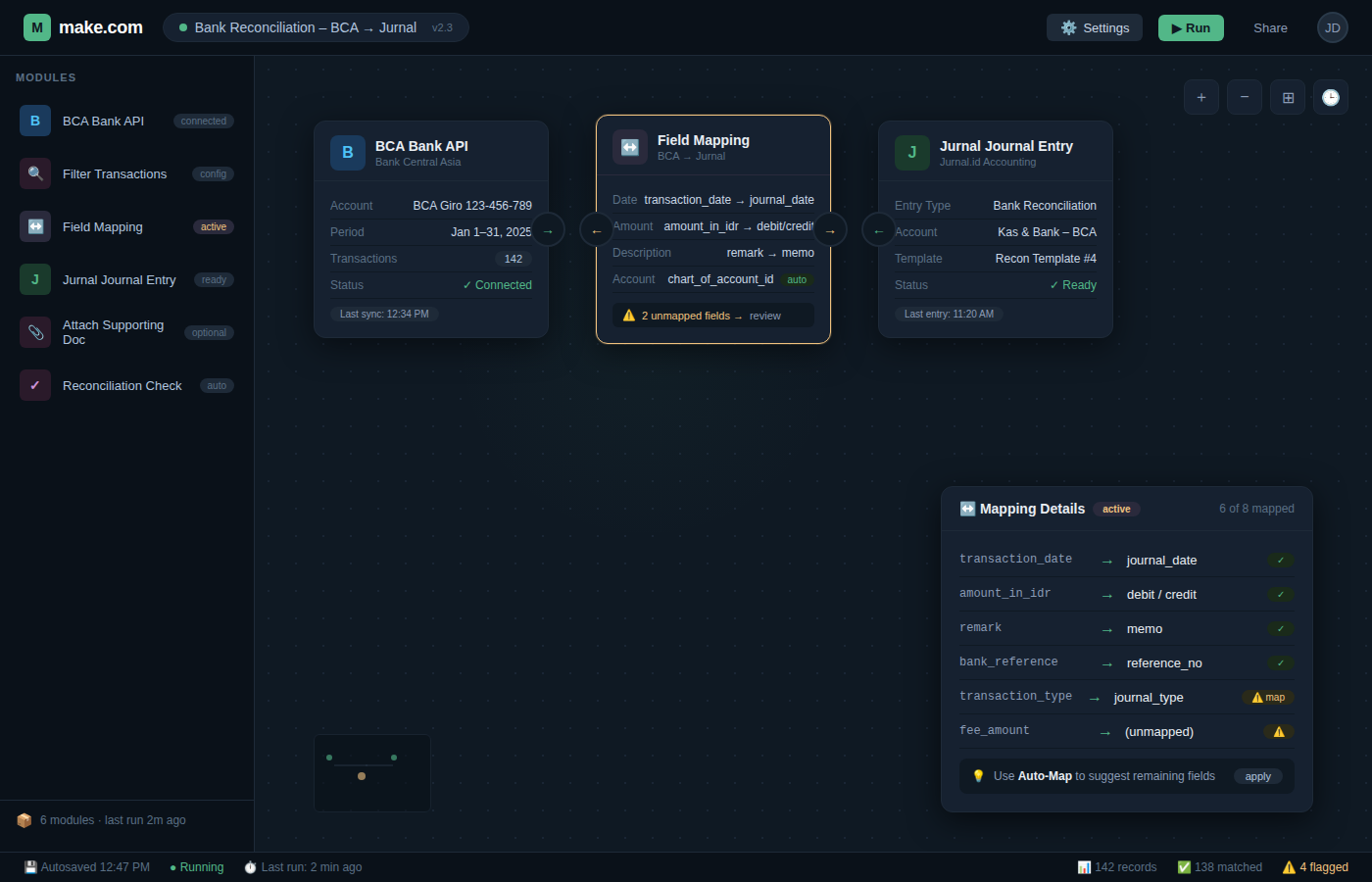Click the green J icon in sidebar Jurnal Journal Entry

click(35, 279)
